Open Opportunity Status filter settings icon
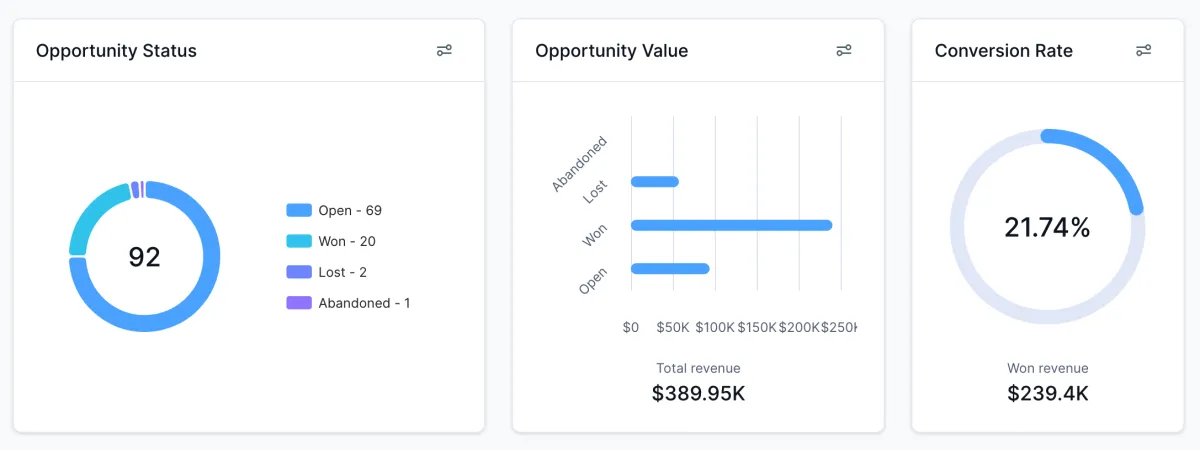Viewport: 1200px width, 450px height. pyautogui.click(x=445, y=51)
